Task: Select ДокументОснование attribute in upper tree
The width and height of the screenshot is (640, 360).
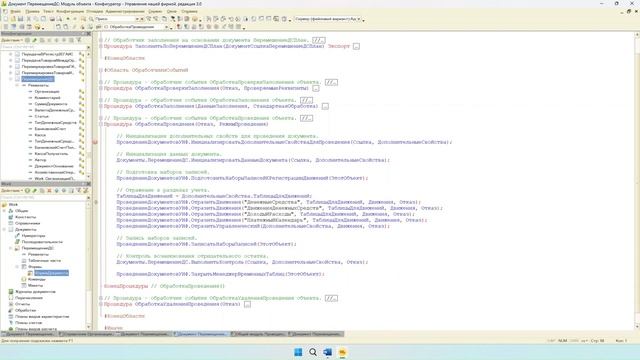Action: [x=54, y=166]
